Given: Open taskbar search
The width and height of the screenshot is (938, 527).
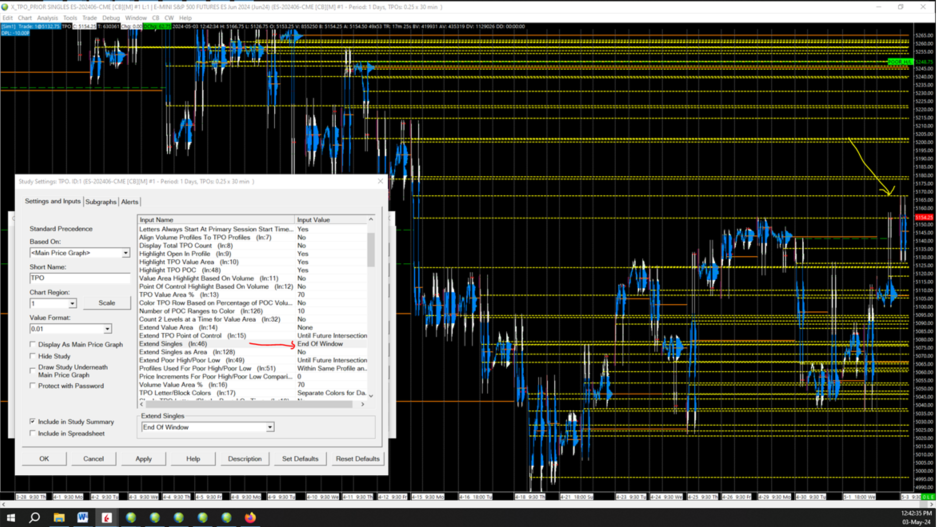Looking at the screenshot, I should point(34,517).
